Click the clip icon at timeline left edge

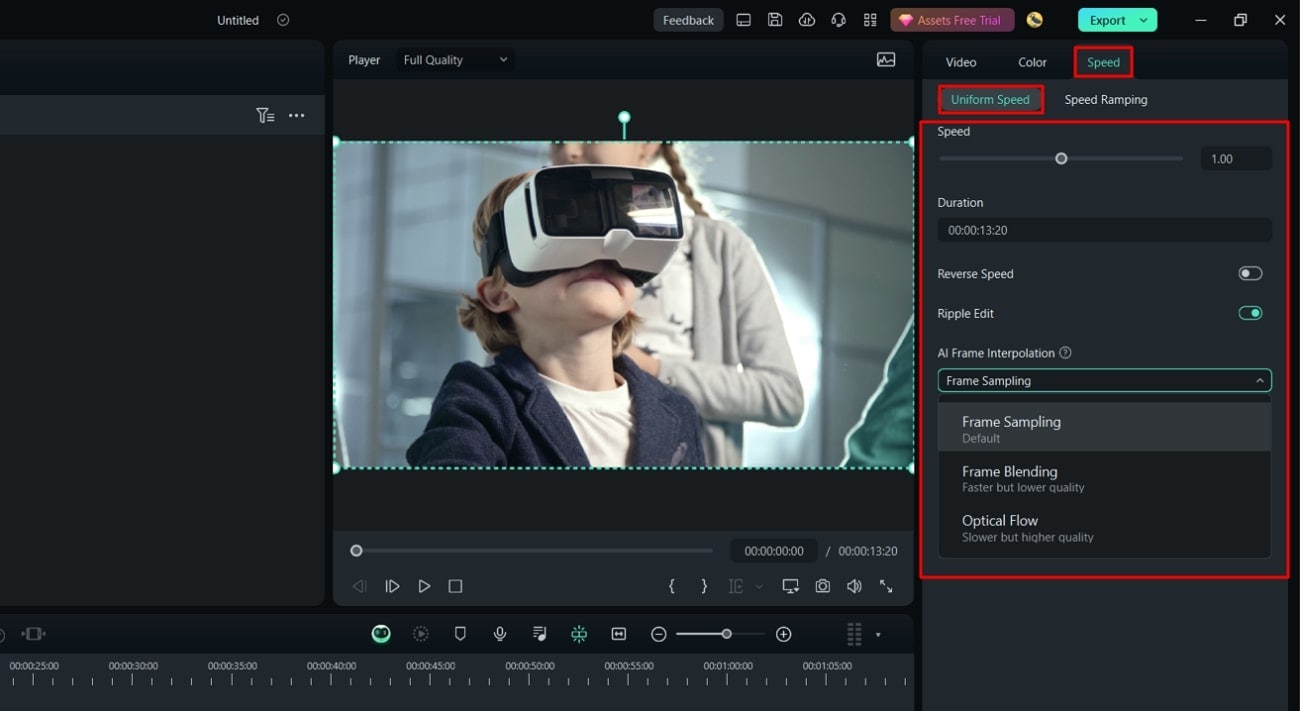34,634
